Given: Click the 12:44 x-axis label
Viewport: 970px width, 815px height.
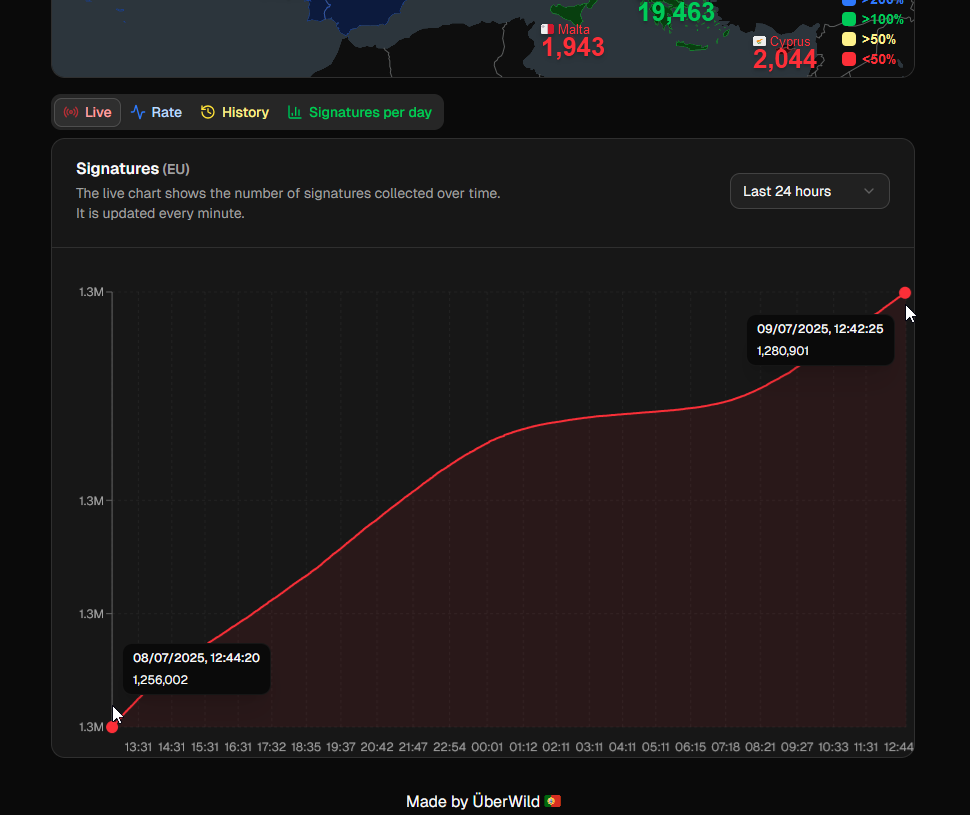Looking at the screenshot, I should tap(899, 747).
